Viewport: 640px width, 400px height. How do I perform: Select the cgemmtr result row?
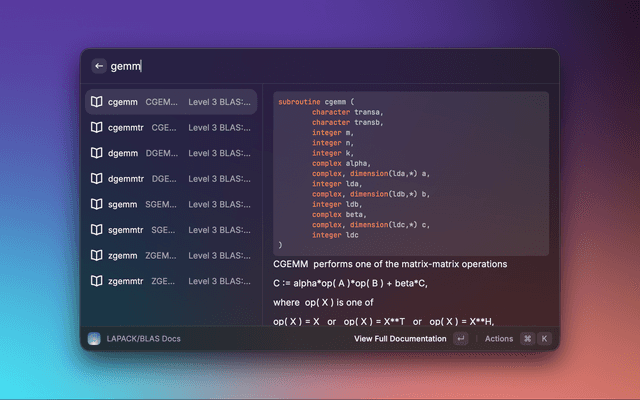pos(170,128)
